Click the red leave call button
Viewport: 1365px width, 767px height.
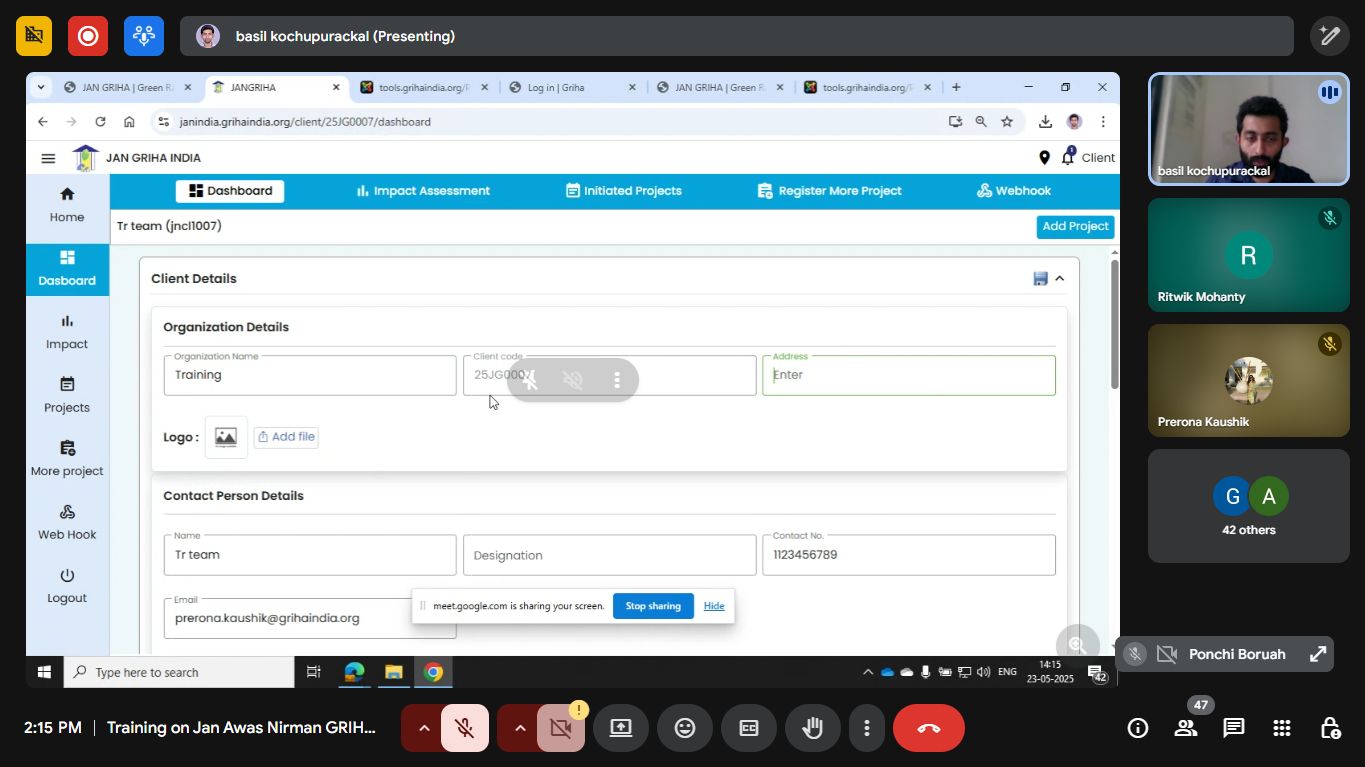pyautogui.click(x=928, y=728)
